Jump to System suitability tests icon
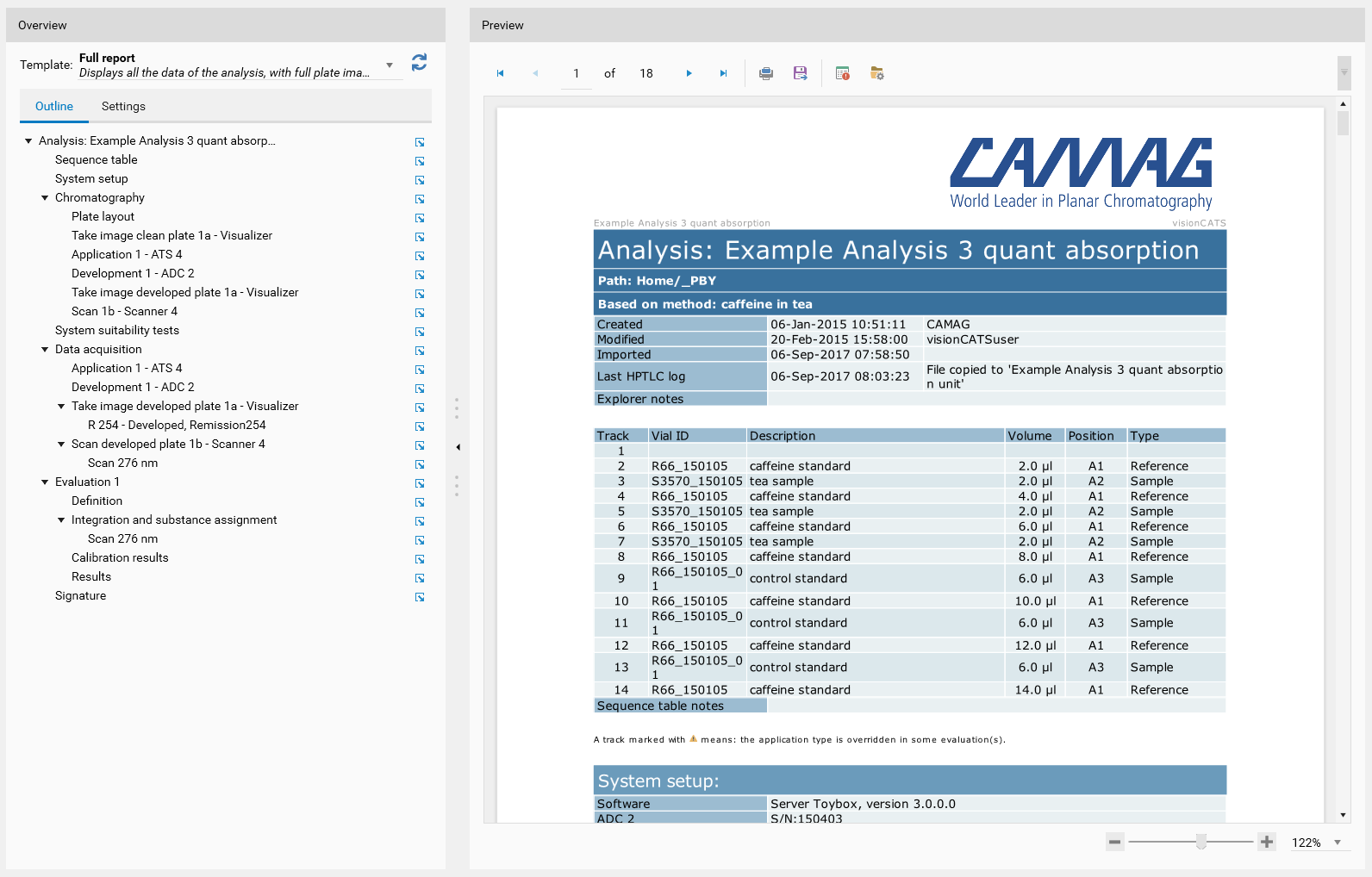The image size is (1372, 877). (420, 332)
